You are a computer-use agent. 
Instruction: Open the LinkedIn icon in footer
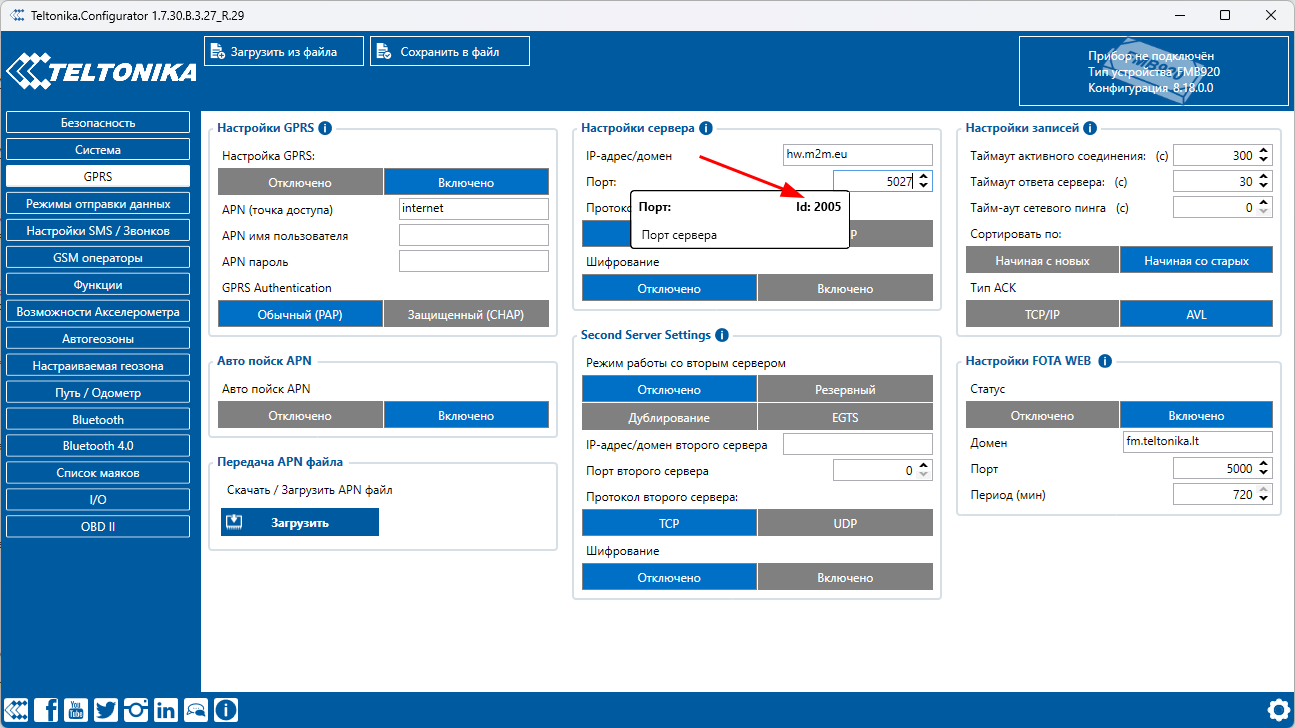(166, 710)
